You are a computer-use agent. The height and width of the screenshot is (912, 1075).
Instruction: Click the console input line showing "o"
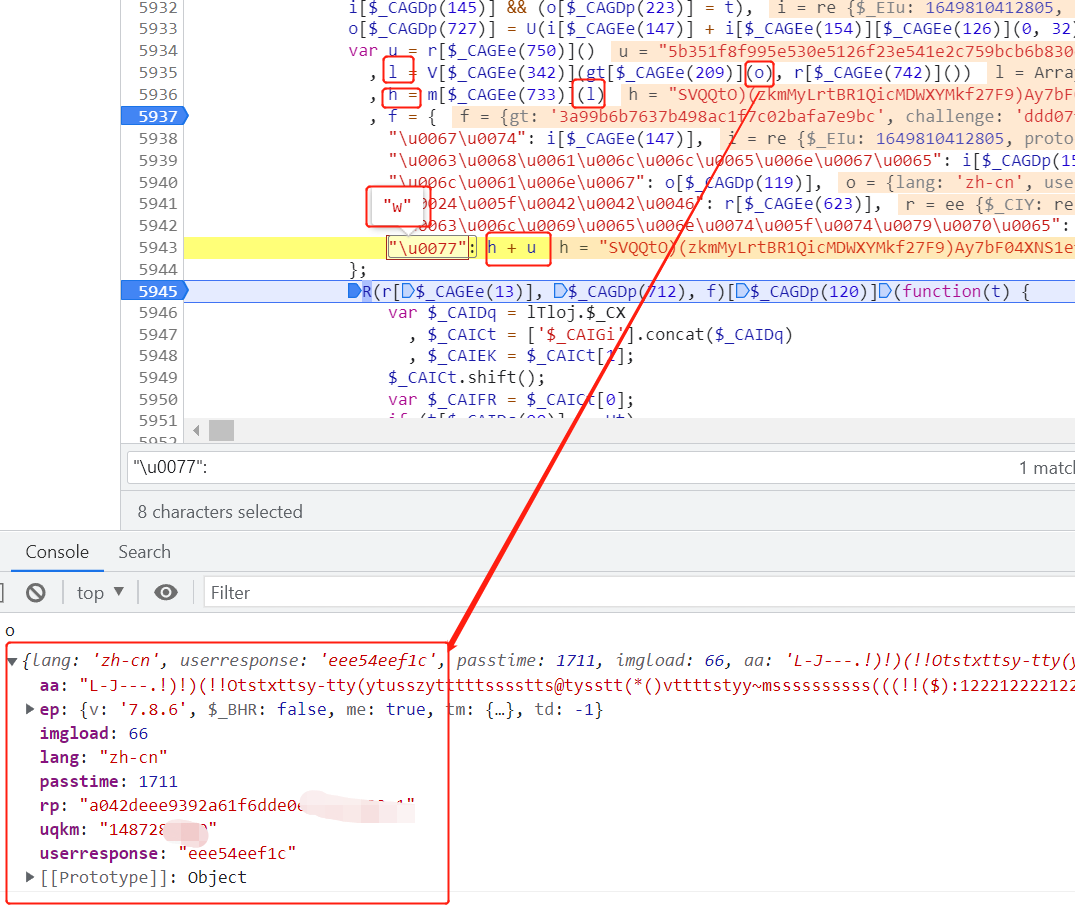pyautogui.click(x=10, y=632)
